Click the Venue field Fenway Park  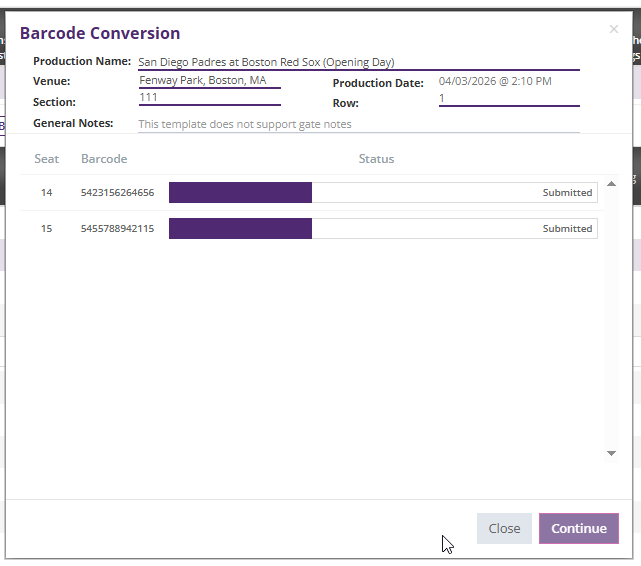pos(209,81)
